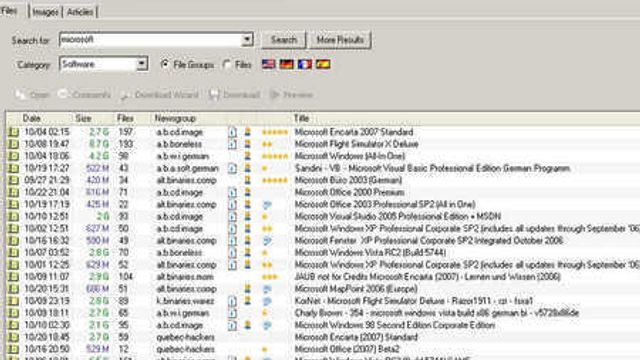Click info icon in Microsoft Fenster XP row
Screen dimensions: 640x360
click(x=232, y=240)
